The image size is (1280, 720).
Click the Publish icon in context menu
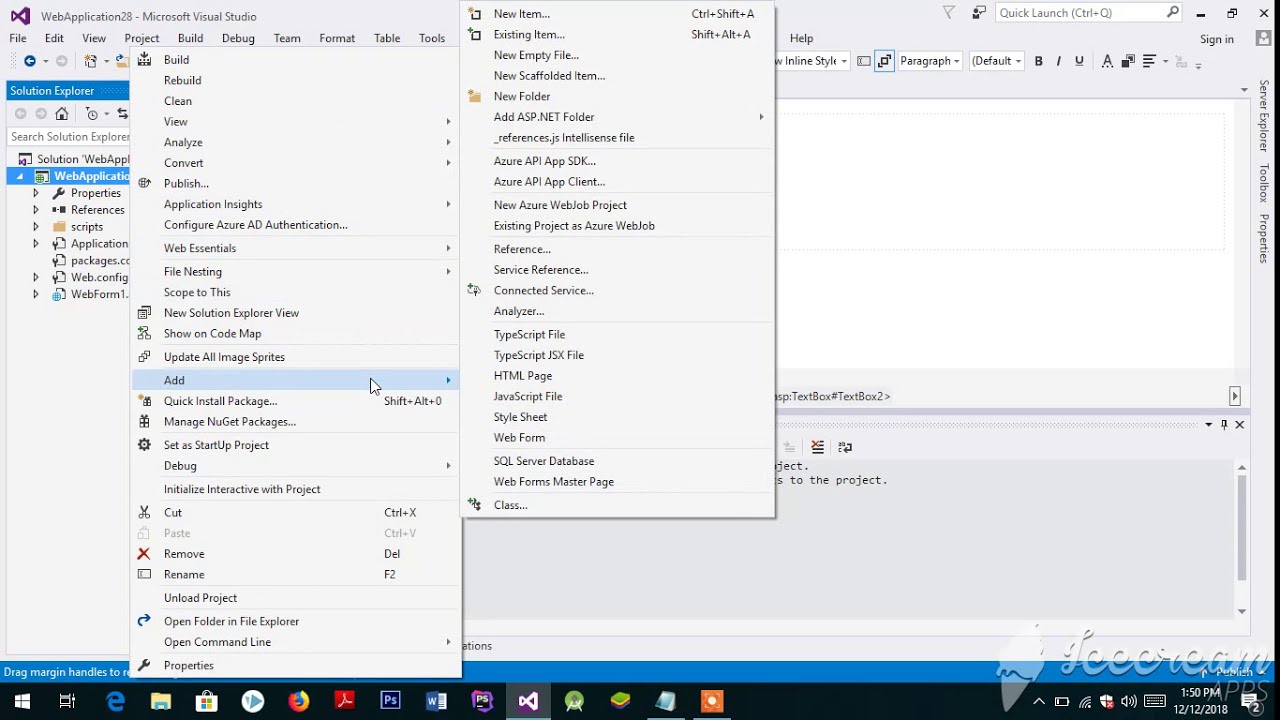point(144,183)
